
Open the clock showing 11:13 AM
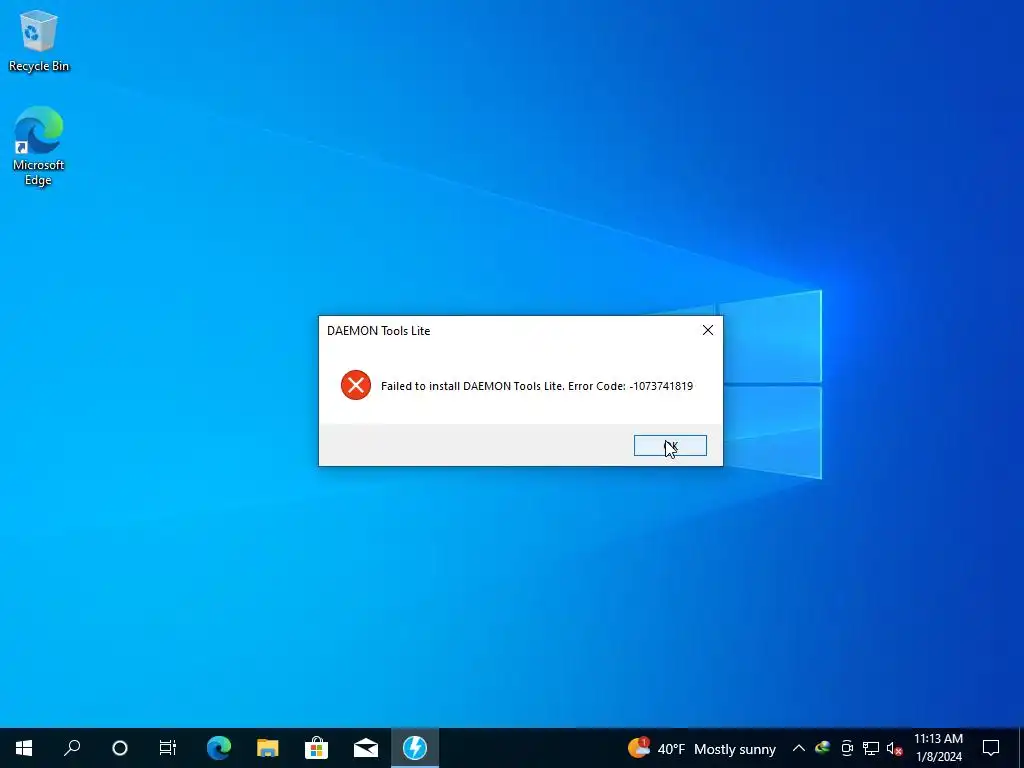pos(938,748)
